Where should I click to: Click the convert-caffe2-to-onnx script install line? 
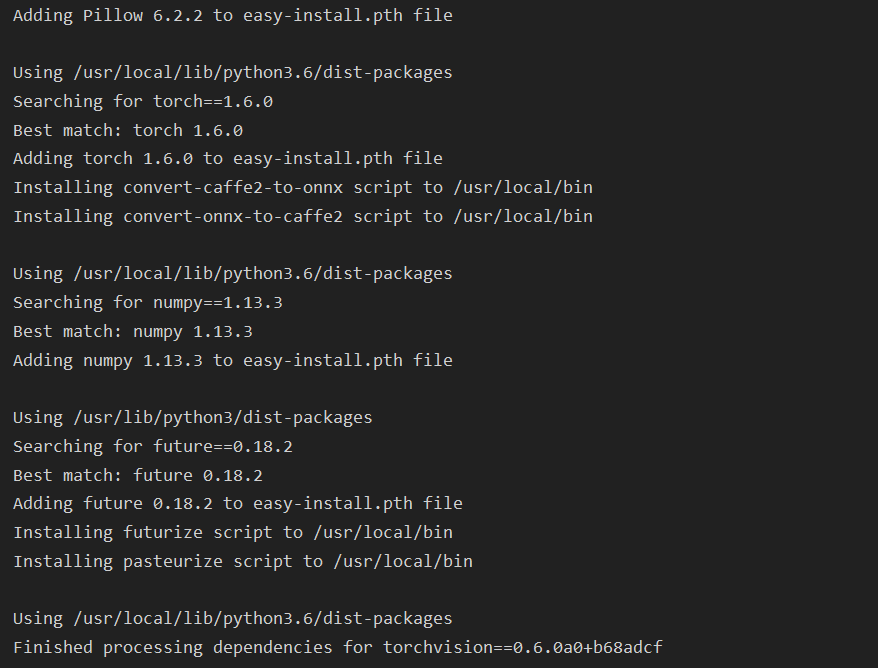302,187
